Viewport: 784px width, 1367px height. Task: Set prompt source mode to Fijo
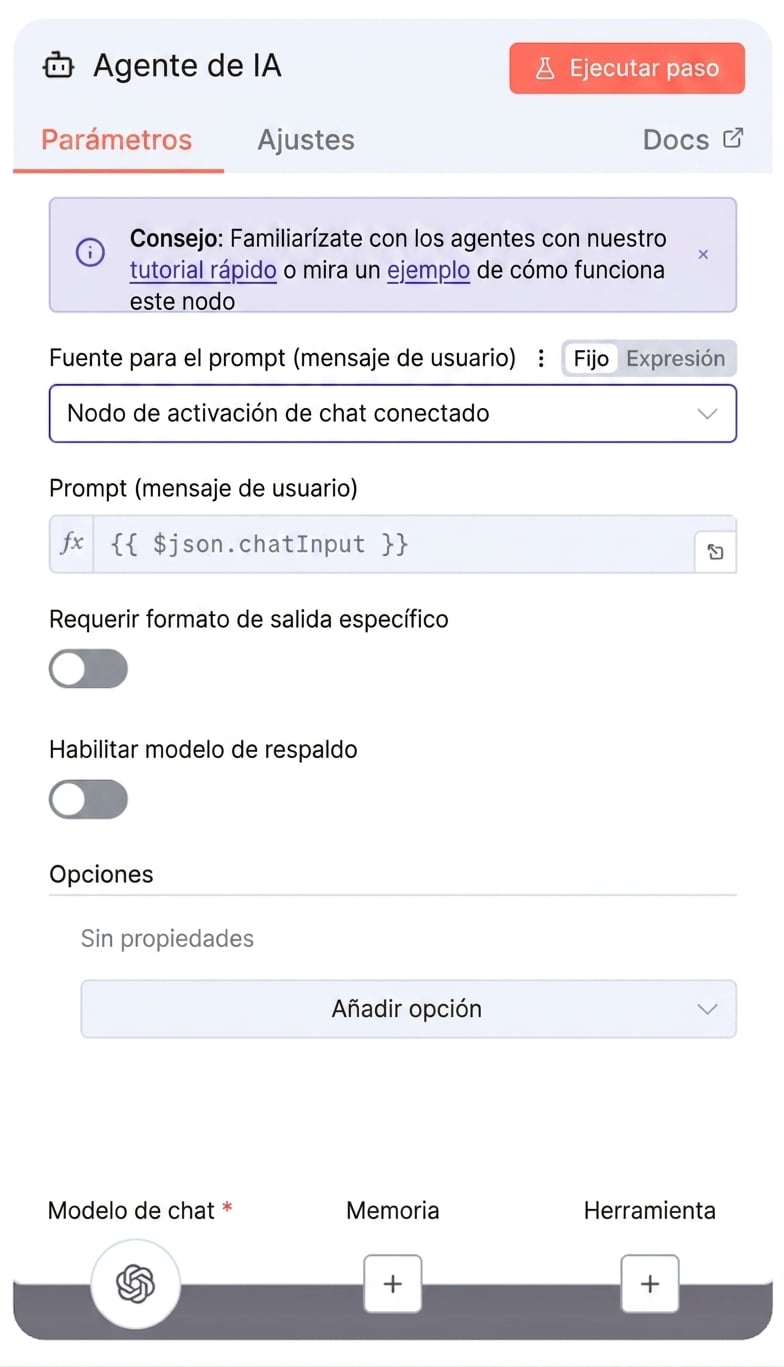tap(591, 358)
